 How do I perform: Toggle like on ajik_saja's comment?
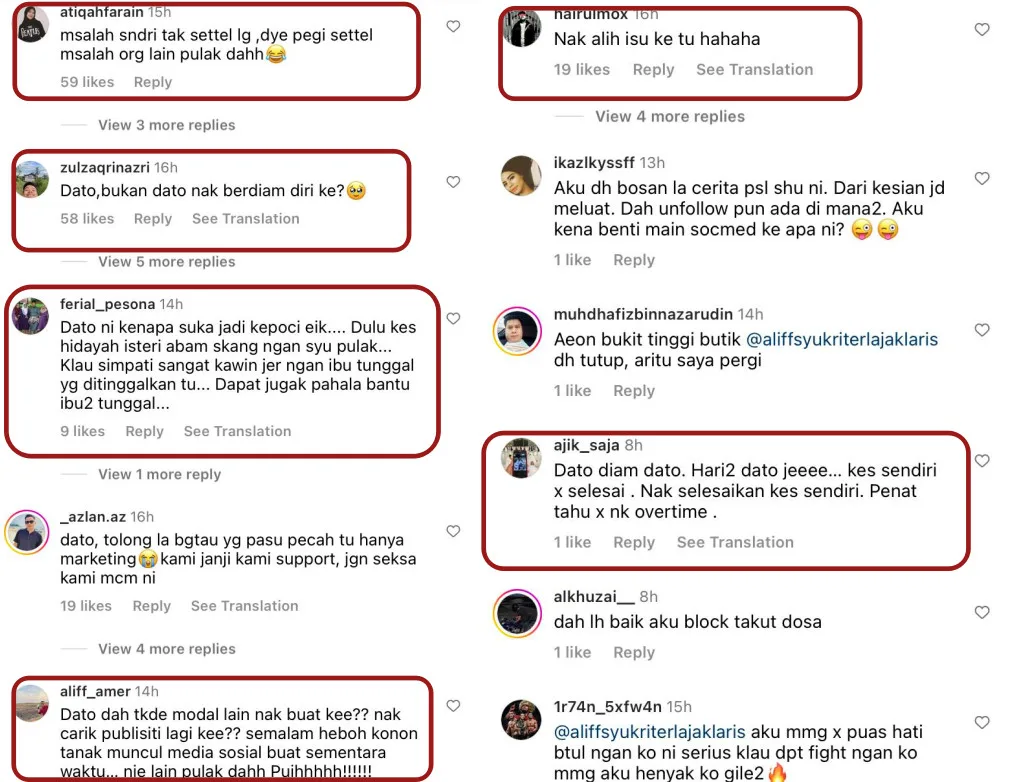tap(982, 461)
